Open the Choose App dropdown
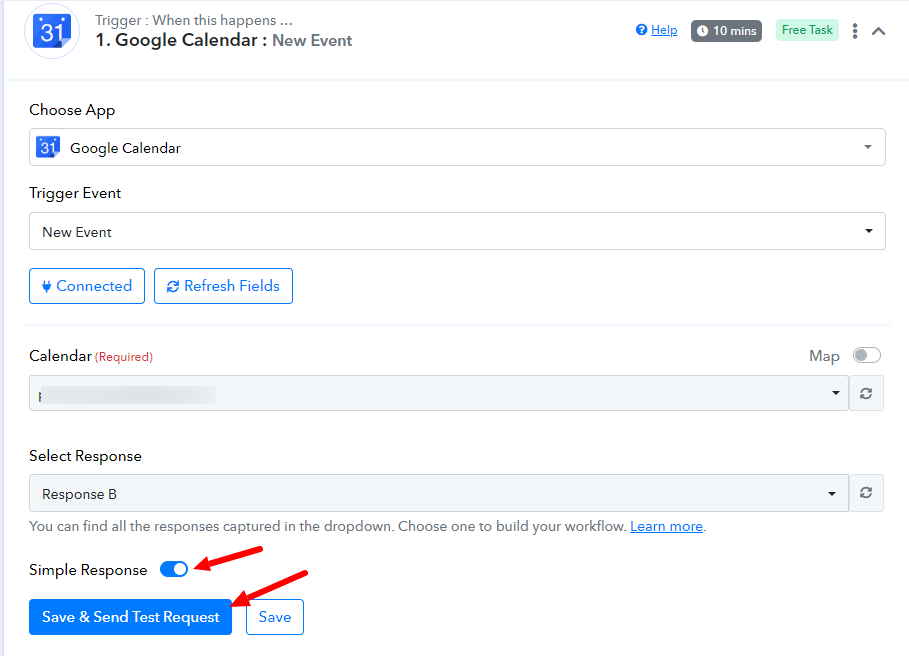 (x=457, y=147)
